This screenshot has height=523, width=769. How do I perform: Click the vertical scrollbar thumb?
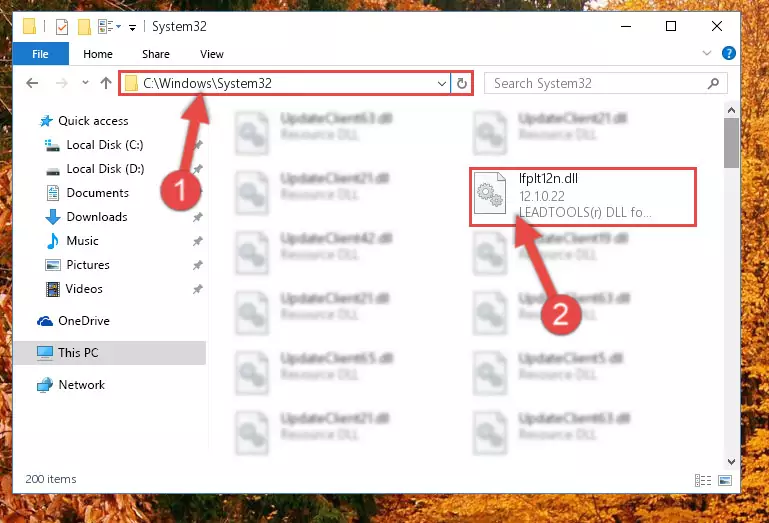(731, 143)
